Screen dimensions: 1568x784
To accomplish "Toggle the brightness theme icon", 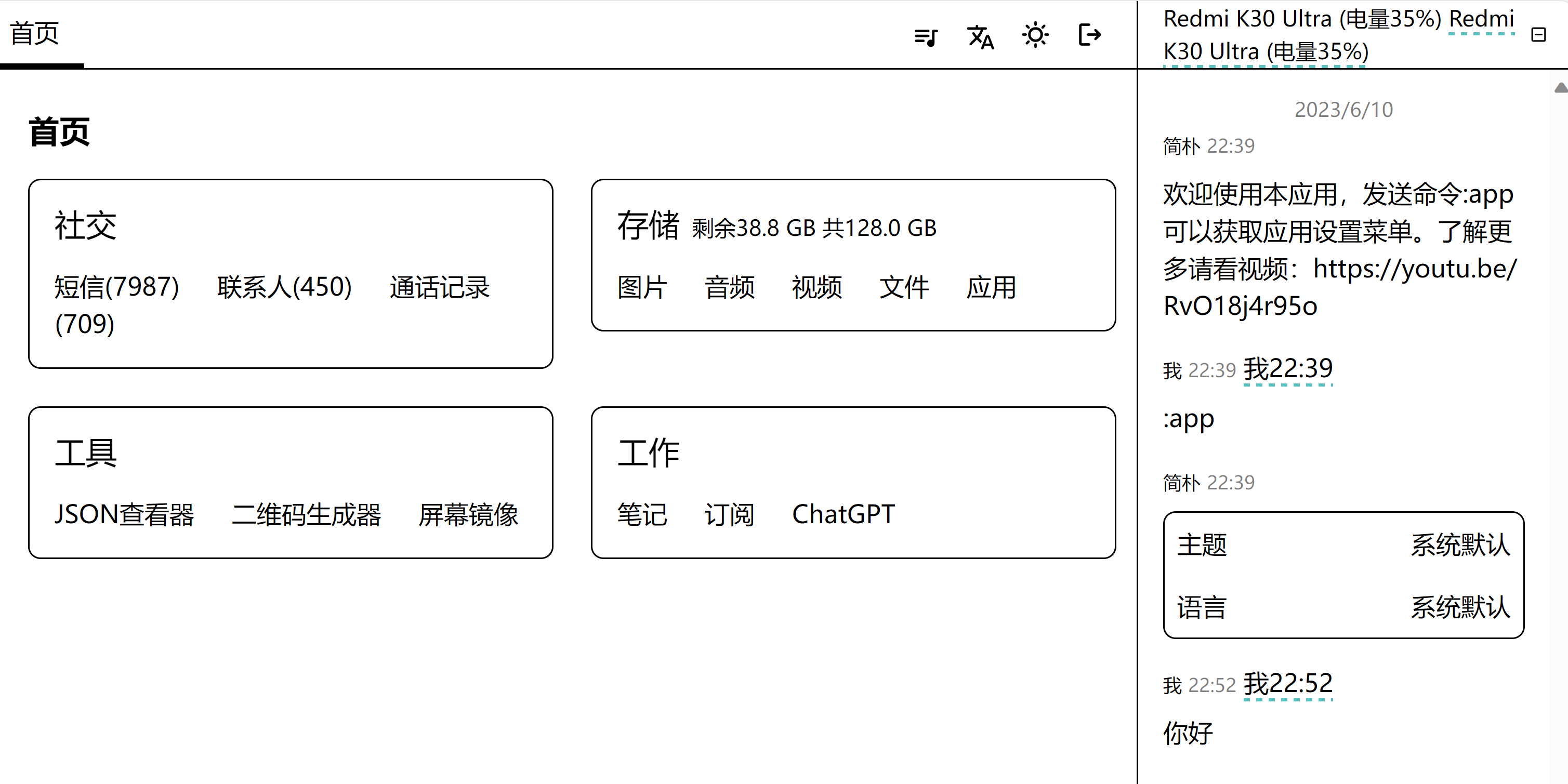I will (x=1035, y=35).
